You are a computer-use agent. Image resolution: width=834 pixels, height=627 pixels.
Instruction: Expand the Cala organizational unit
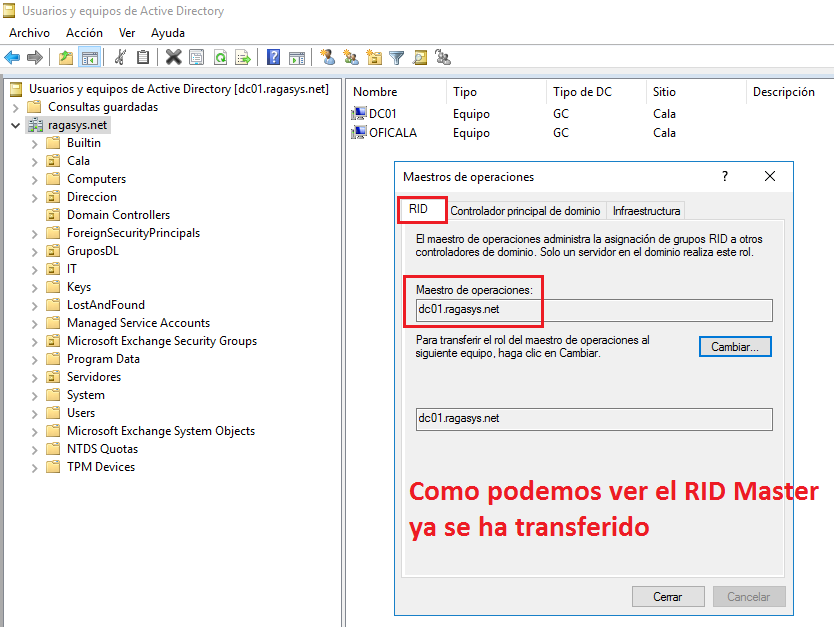pos(35,162)
